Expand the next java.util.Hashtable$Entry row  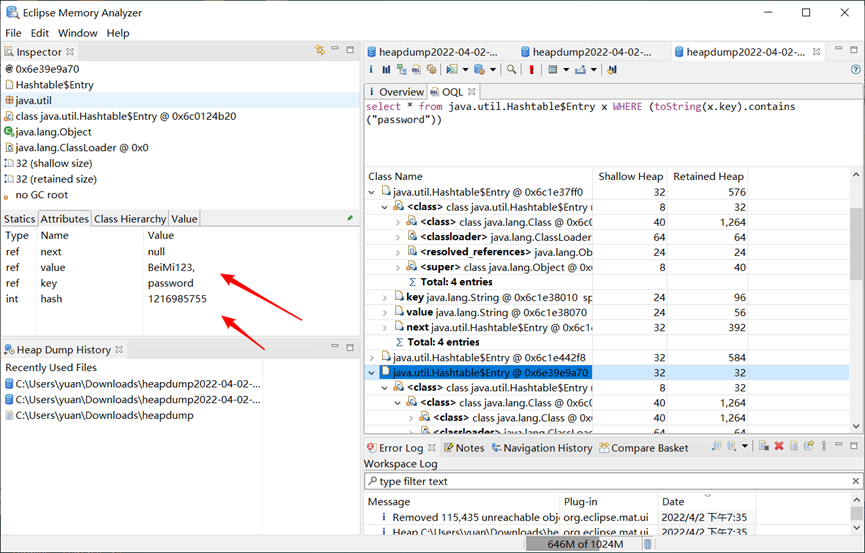[385, 327]
